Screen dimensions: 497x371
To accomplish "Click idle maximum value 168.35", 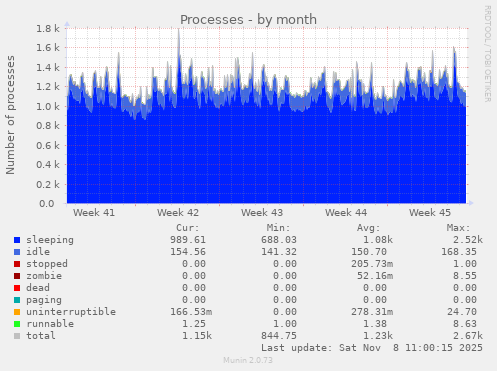I will click(x=459, y=252).
